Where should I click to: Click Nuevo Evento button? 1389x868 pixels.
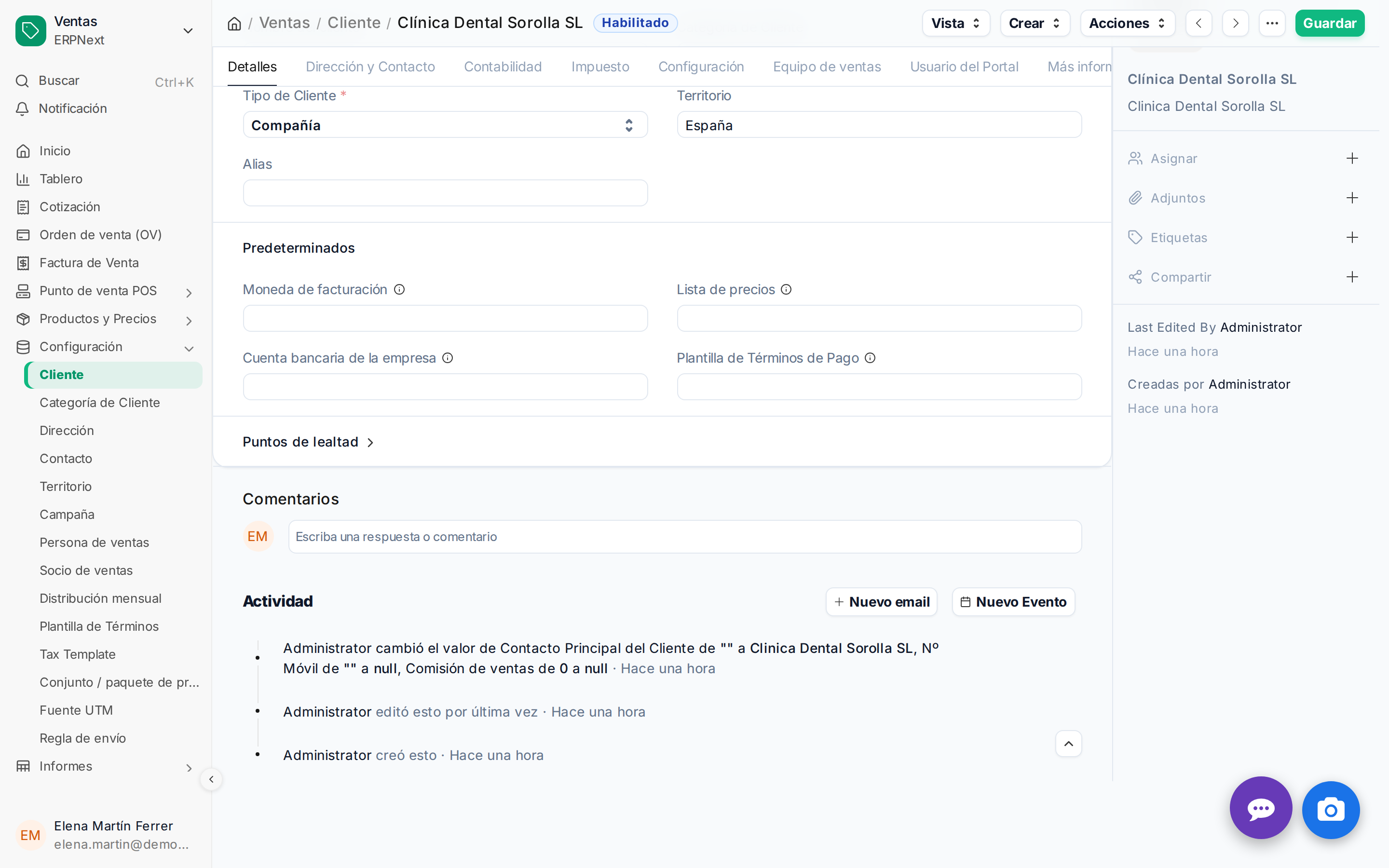1014,602
